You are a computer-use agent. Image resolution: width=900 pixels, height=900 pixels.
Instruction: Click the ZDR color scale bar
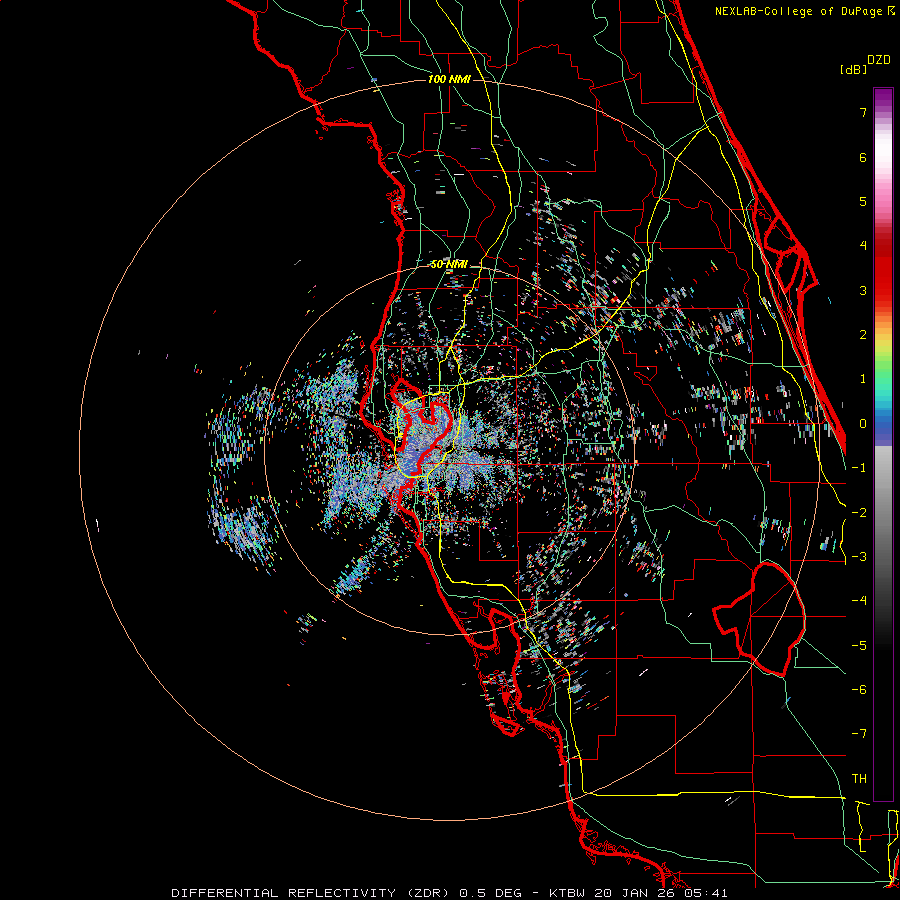tap(883, 444)
